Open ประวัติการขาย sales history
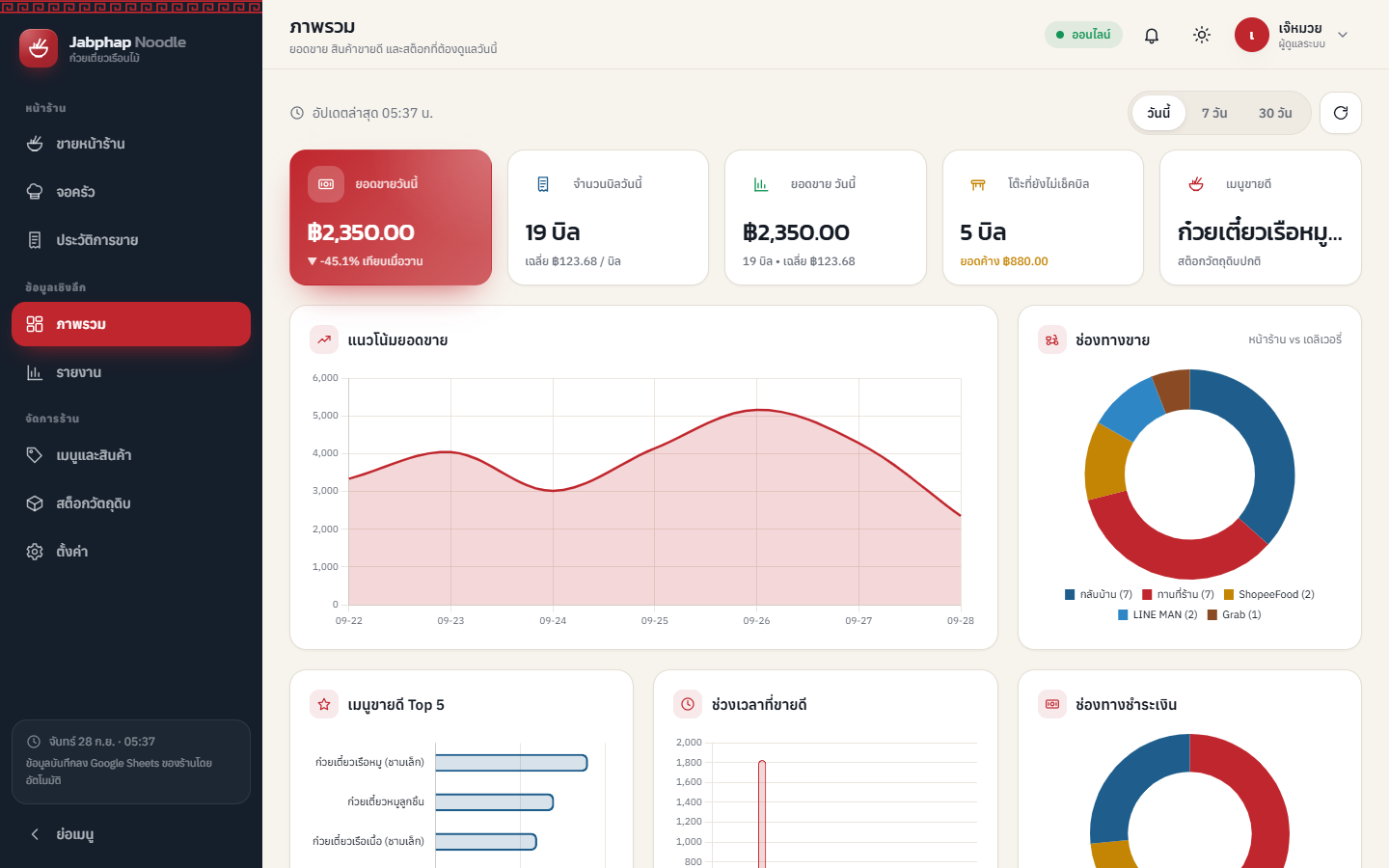The image size is (1389, 868). (131, 240)
